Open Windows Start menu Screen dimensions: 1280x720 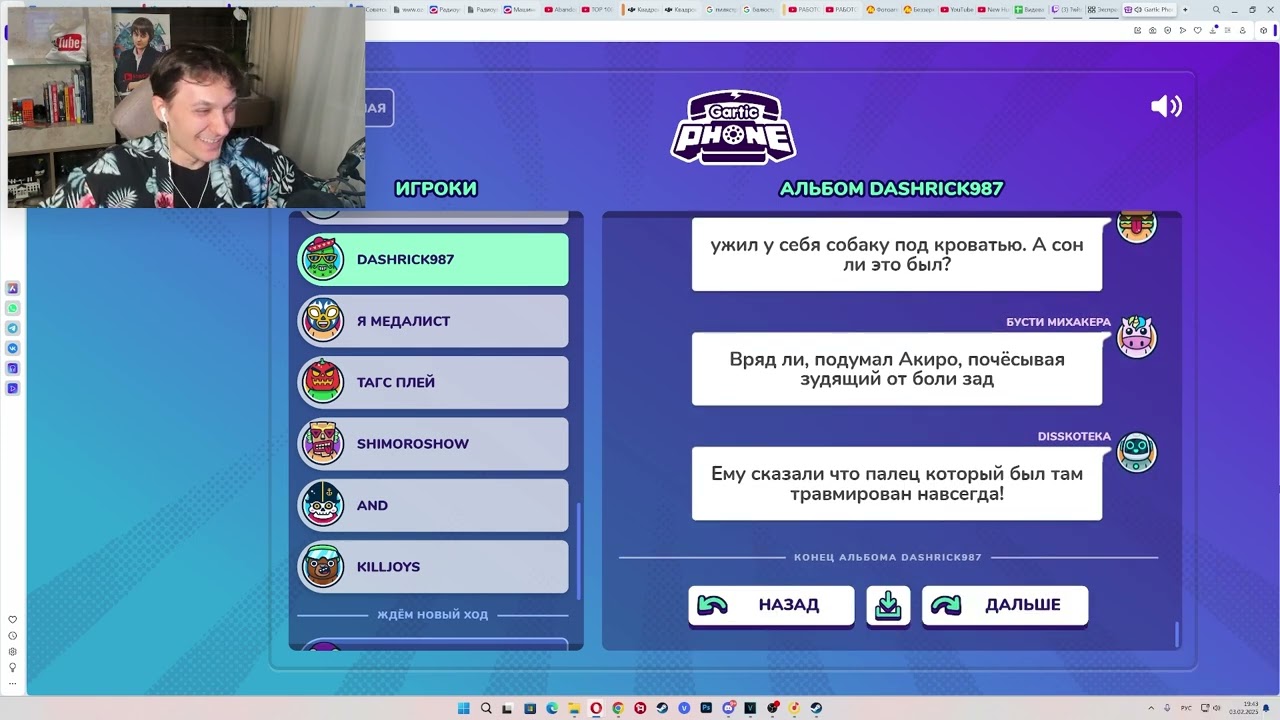coord(464,708)
